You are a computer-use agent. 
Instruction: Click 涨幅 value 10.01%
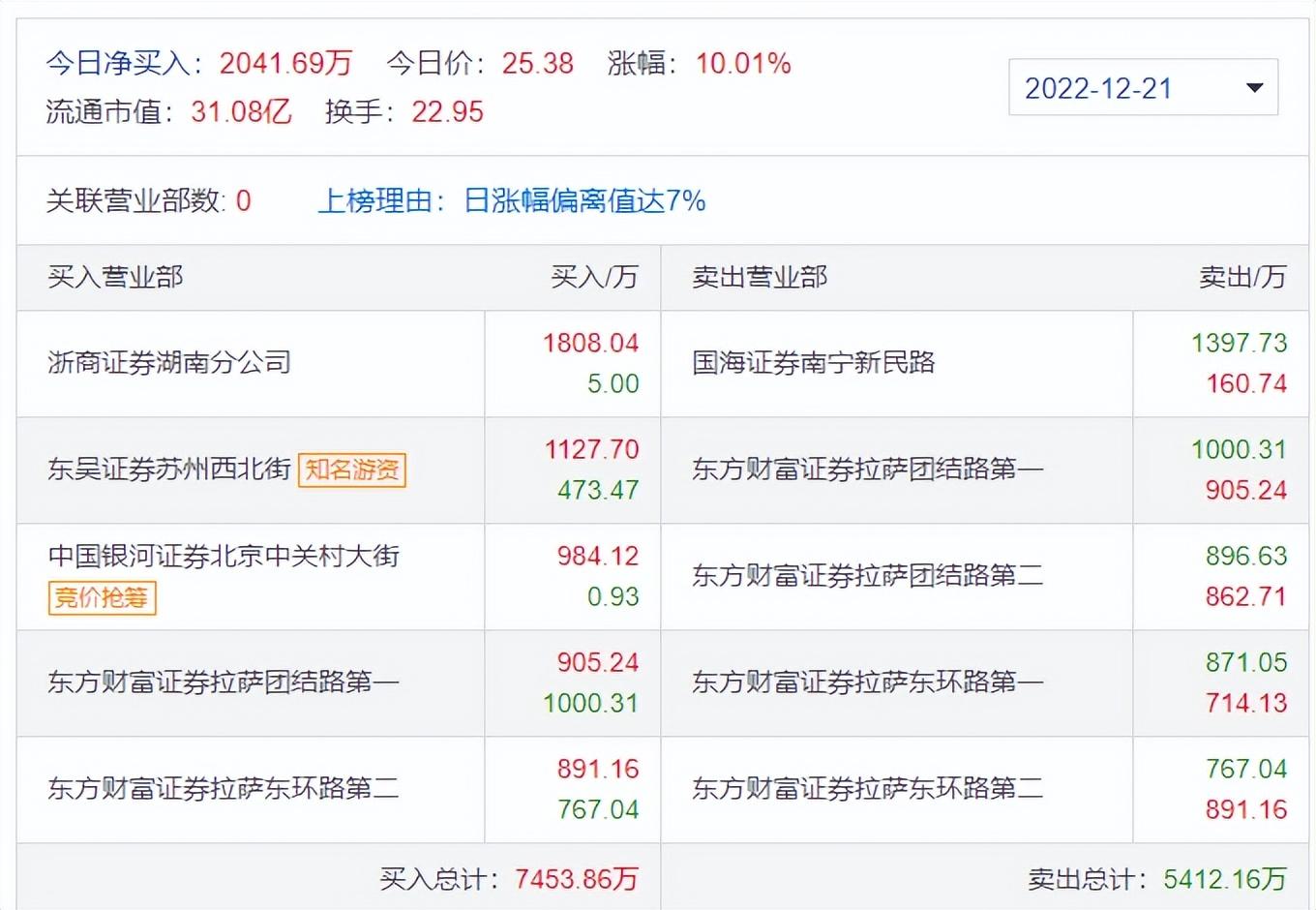click(x=743, y=64)
